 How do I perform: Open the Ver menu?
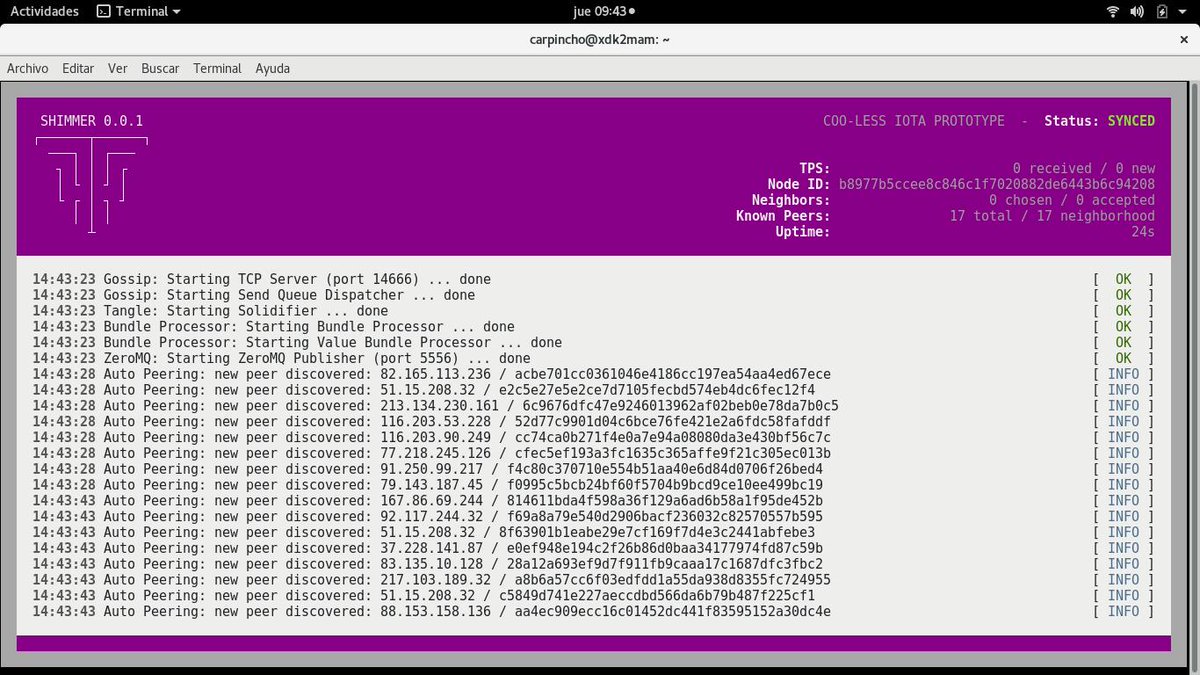(118, 68)
